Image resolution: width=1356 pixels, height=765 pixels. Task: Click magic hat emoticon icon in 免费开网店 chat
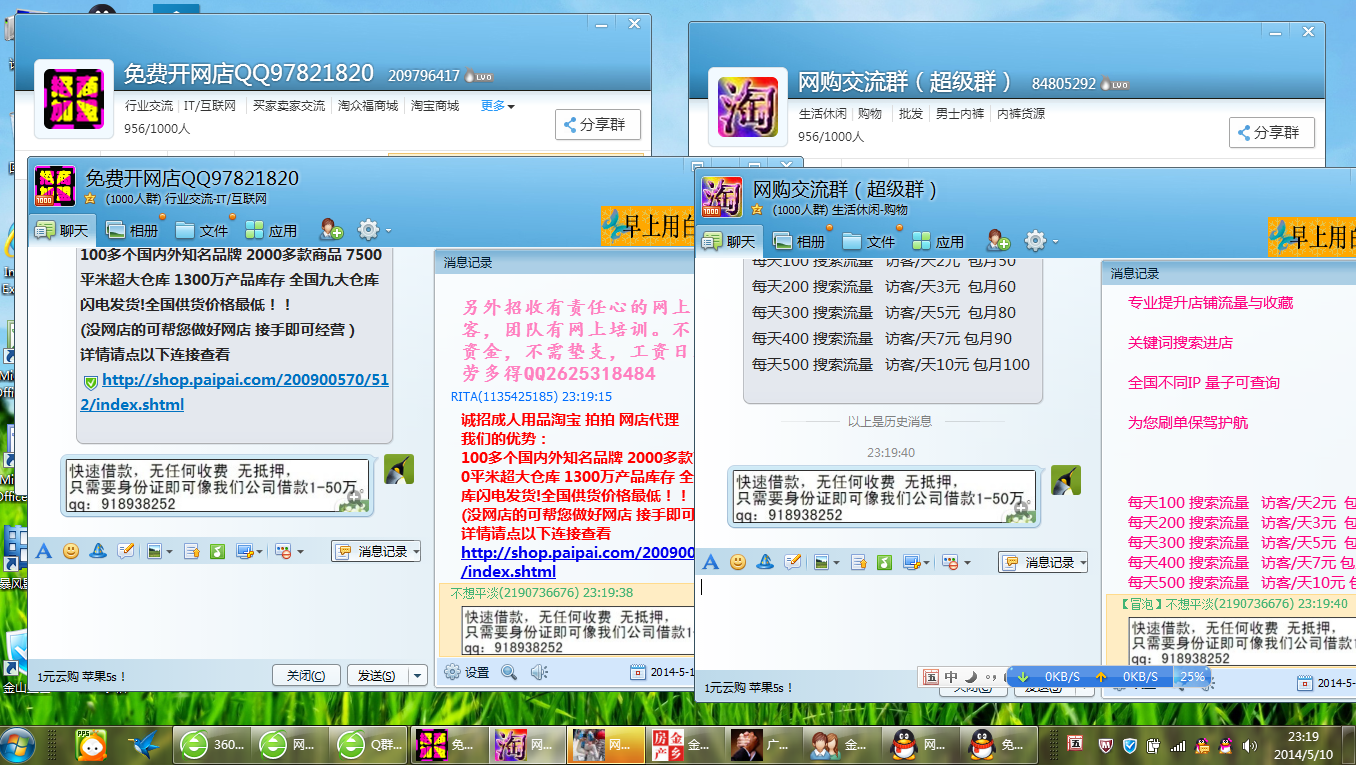(x=98, y=551)
